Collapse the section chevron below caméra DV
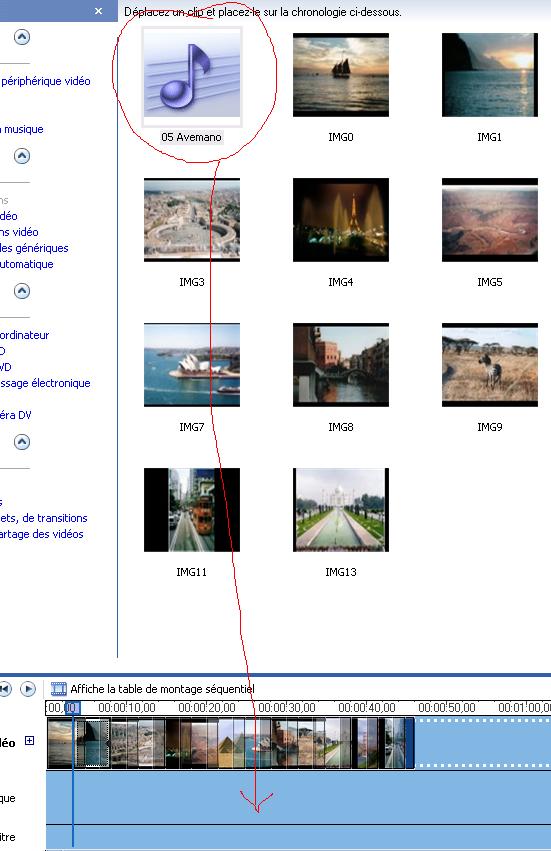 (22, 442)
